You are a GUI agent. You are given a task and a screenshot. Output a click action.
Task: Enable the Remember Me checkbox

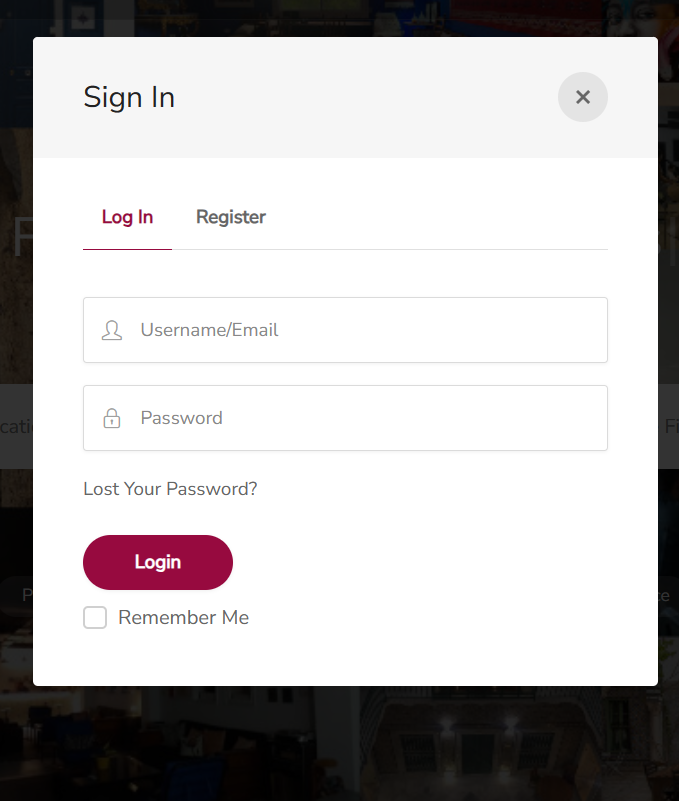click(95, 618)
